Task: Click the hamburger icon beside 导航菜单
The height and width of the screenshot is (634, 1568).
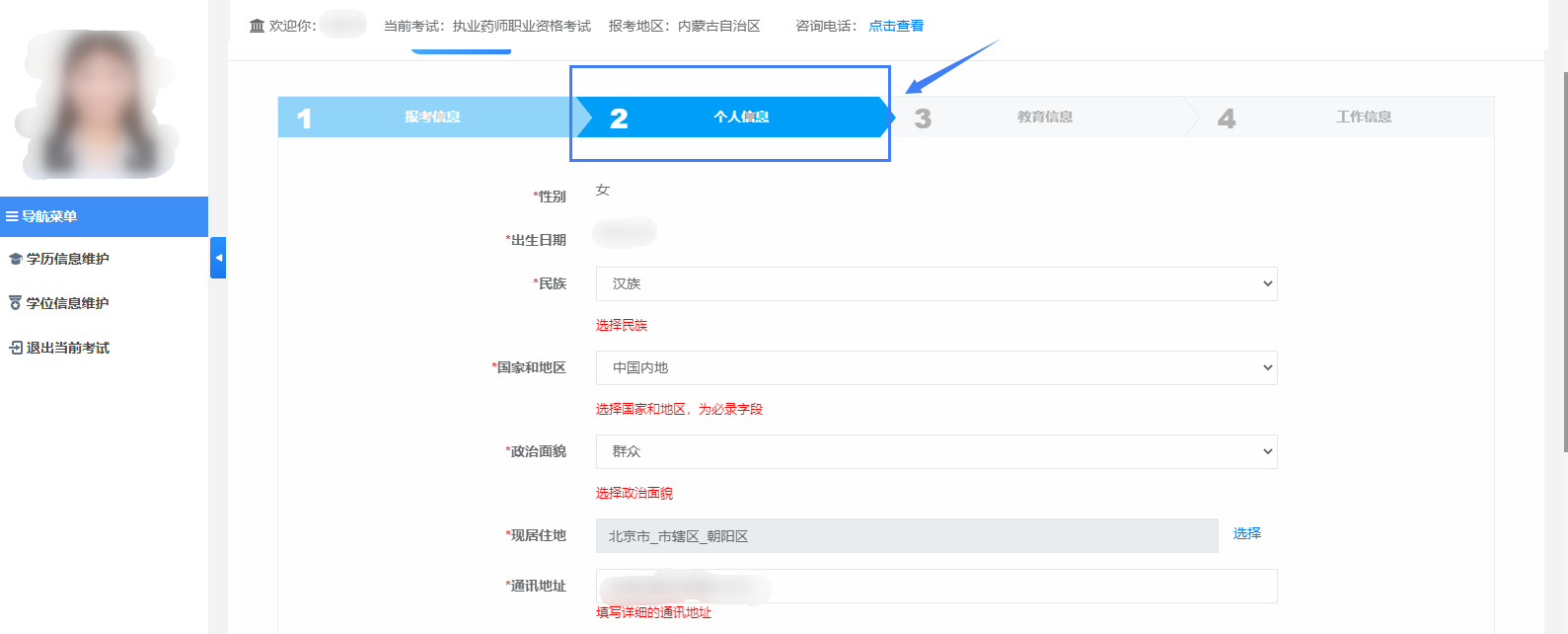Action: click(x=12, y=216)
